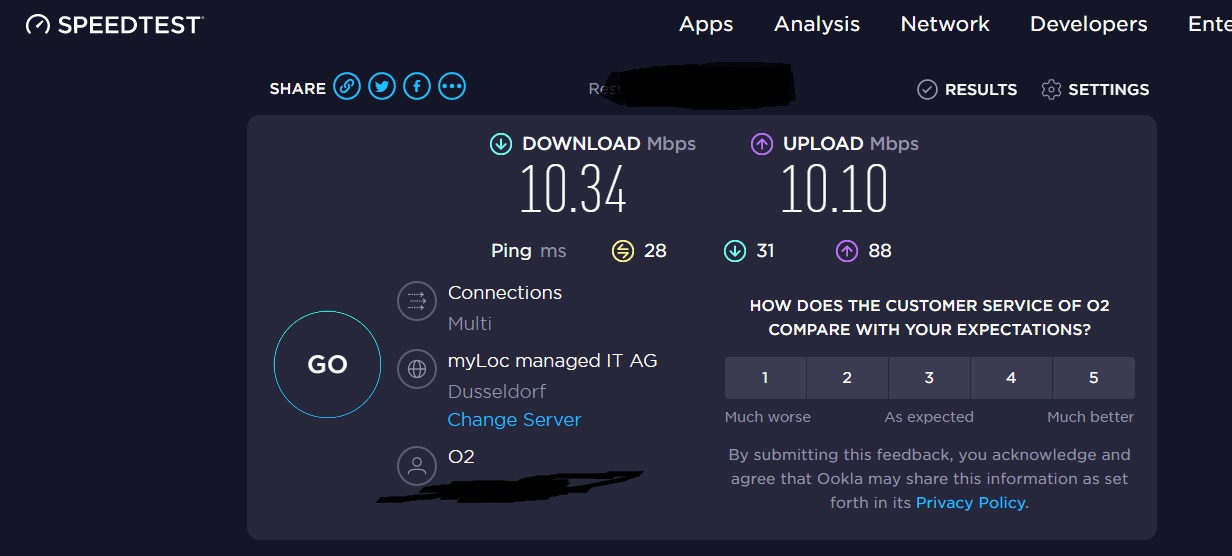Viewport: 1232px width, 556px height.
Task: Share result via Twitter icon
Action: point(382,87)
